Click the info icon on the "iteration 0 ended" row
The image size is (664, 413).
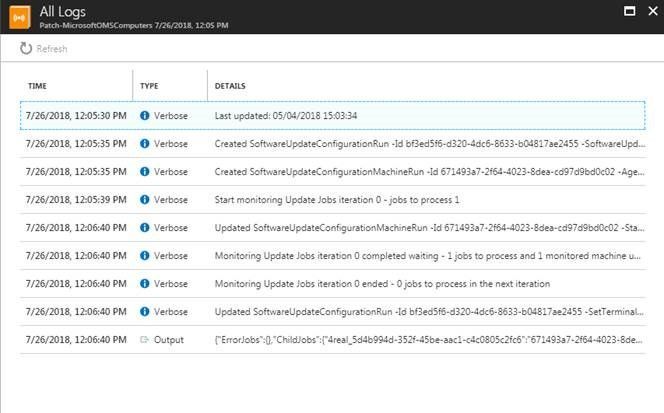[x=145, y=284]
